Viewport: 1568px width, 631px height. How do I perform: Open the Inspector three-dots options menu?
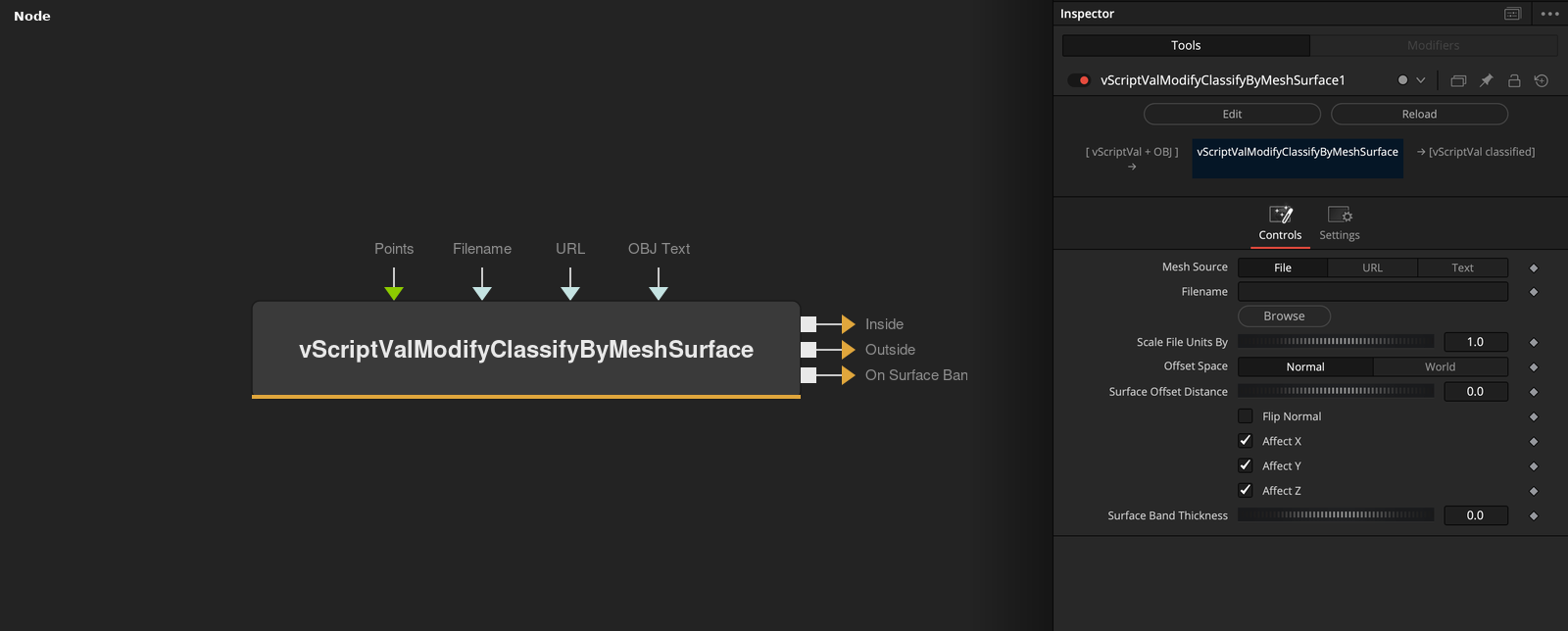[1549, 14]
